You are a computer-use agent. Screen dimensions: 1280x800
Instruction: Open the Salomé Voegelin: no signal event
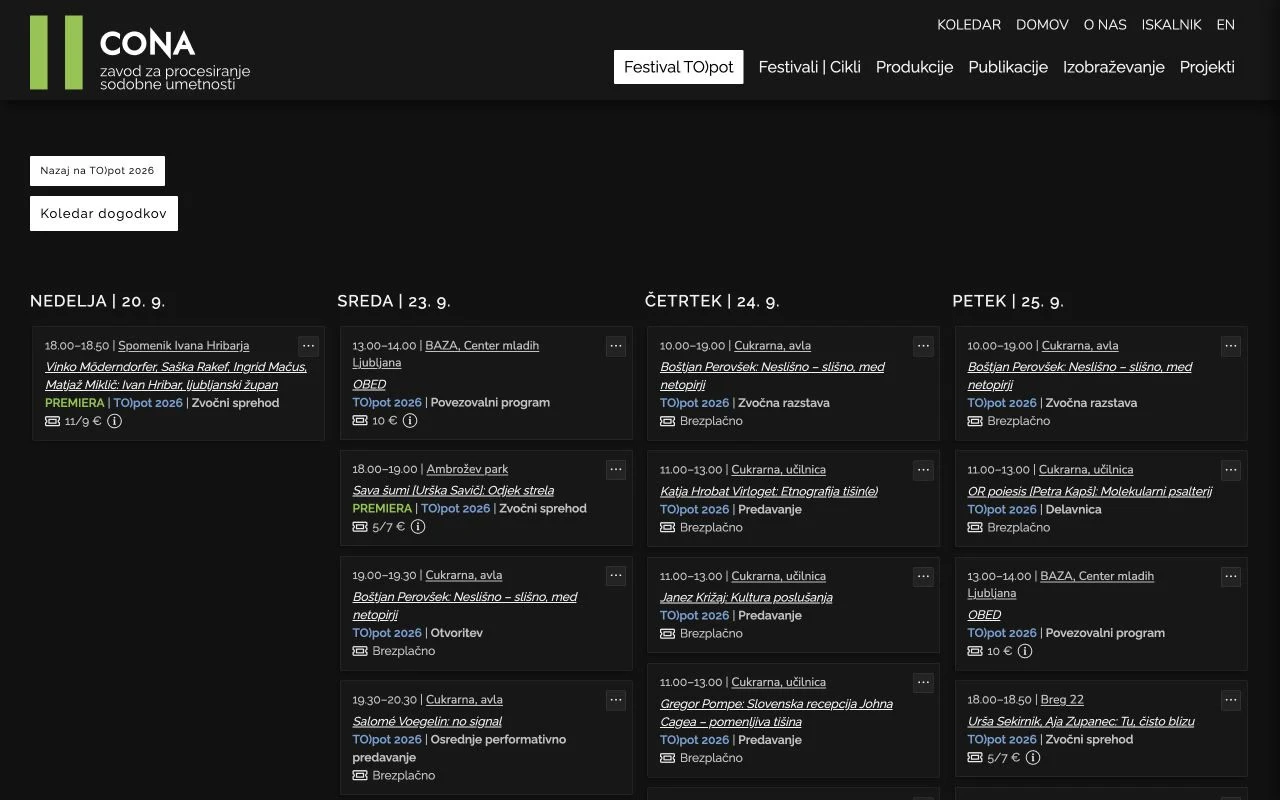(x=427, y=721)
